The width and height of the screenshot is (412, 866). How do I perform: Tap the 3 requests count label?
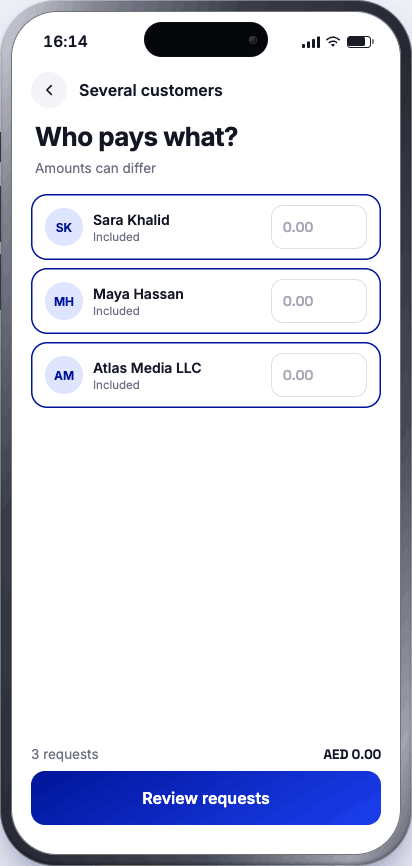(x=65, y=754)
